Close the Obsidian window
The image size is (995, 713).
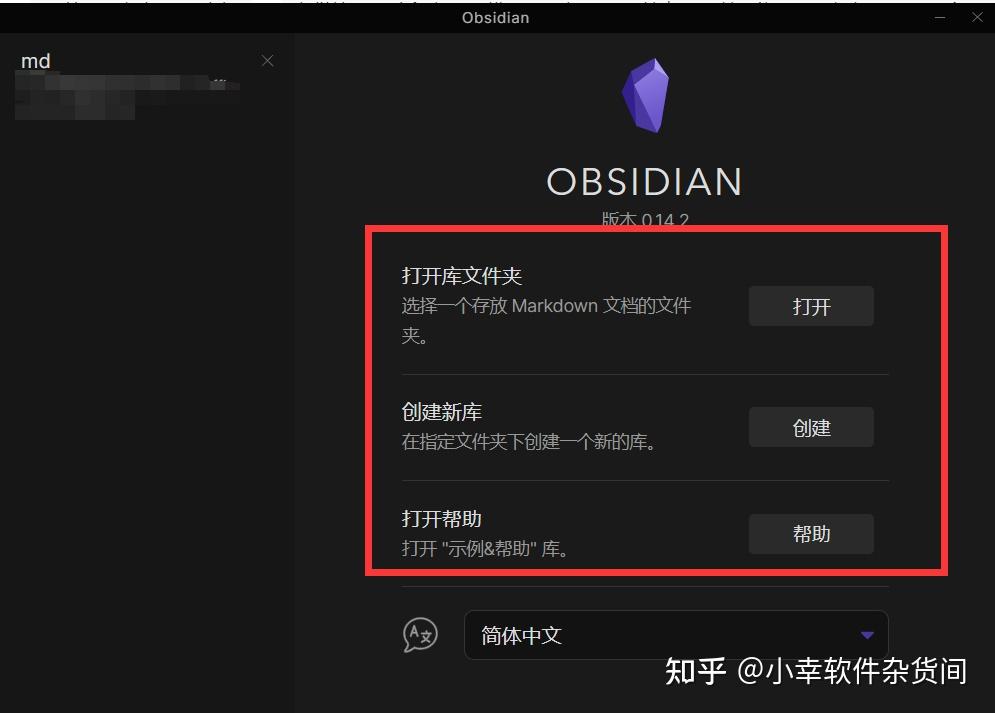pyautogui.click(x=977, y=18)
